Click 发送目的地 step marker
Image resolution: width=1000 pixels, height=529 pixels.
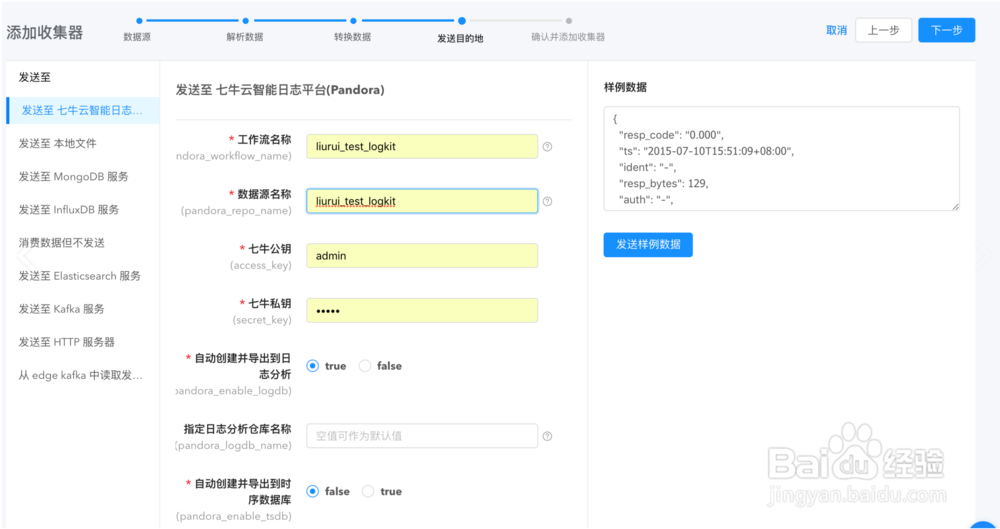pyautogui.click(x=461, y=21)
